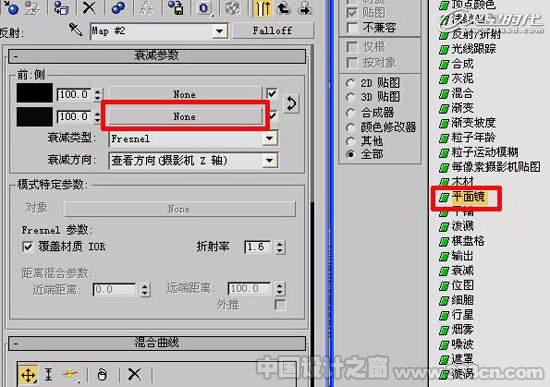Toggle Show End Result striped icon

(x=262, y=8)
